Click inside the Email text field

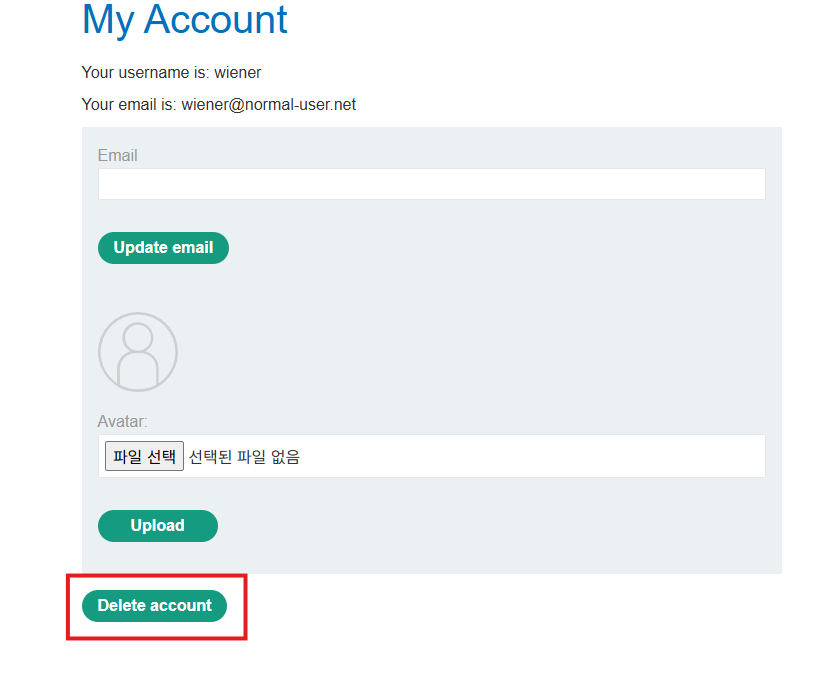(x=431, y=184)
